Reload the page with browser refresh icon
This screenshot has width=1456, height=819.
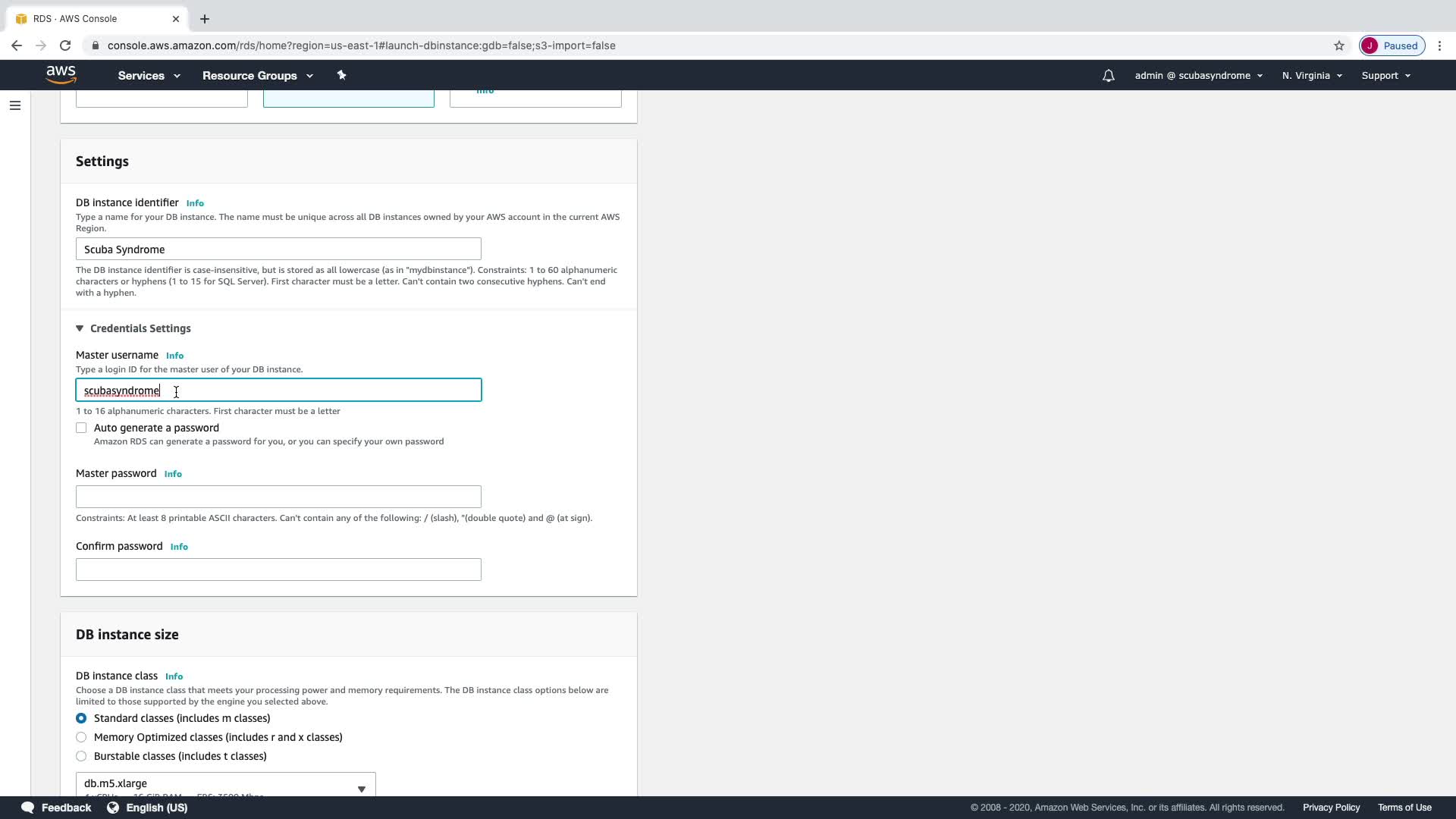65,45
